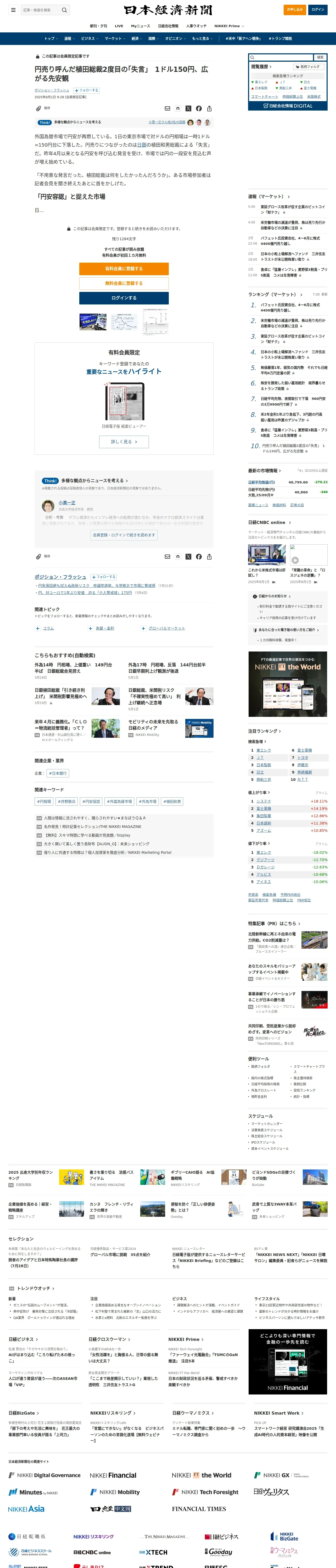
Task: Share article on Facebook, top icon
Action: point(199,108)
